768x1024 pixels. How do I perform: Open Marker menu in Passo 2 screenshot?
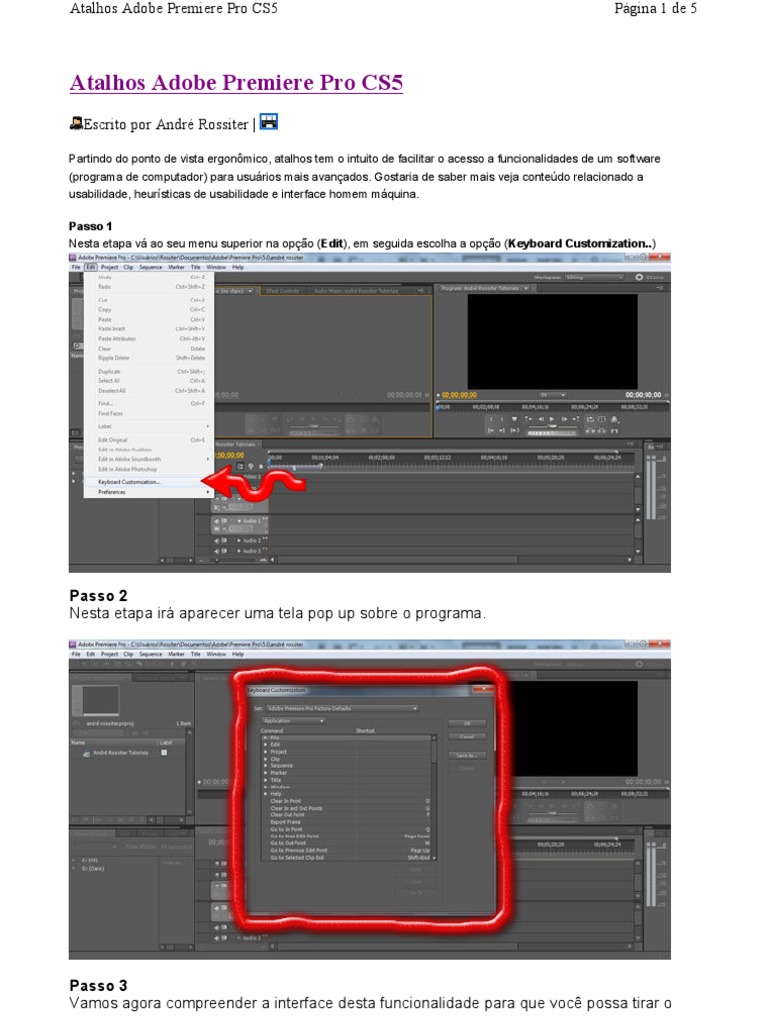pyautogui.click(x=176, y=654)
